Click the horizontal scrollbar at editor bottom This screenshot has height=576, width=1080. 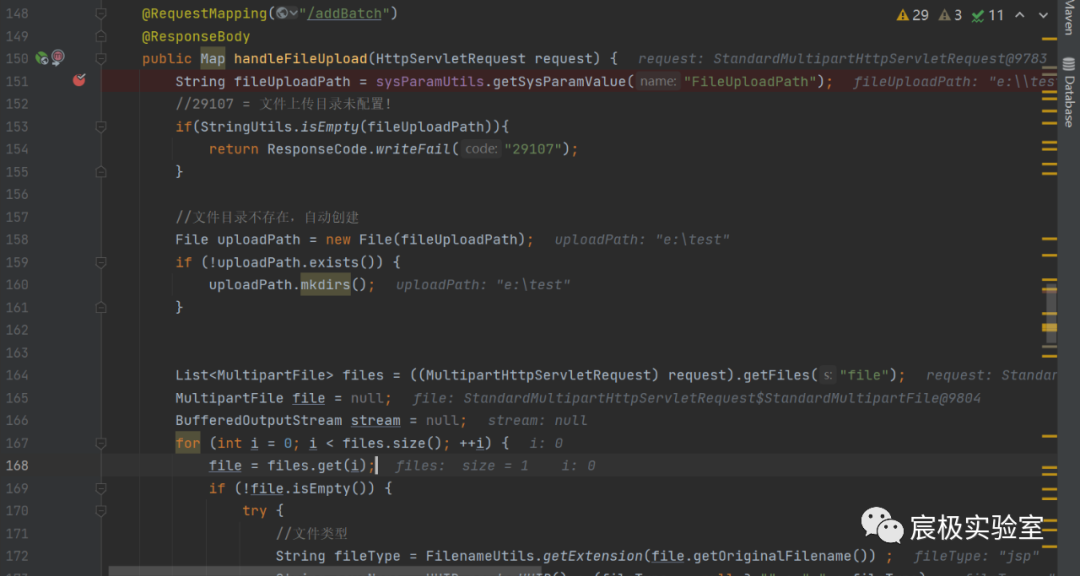pyautogui.click(x=400, y=571)
